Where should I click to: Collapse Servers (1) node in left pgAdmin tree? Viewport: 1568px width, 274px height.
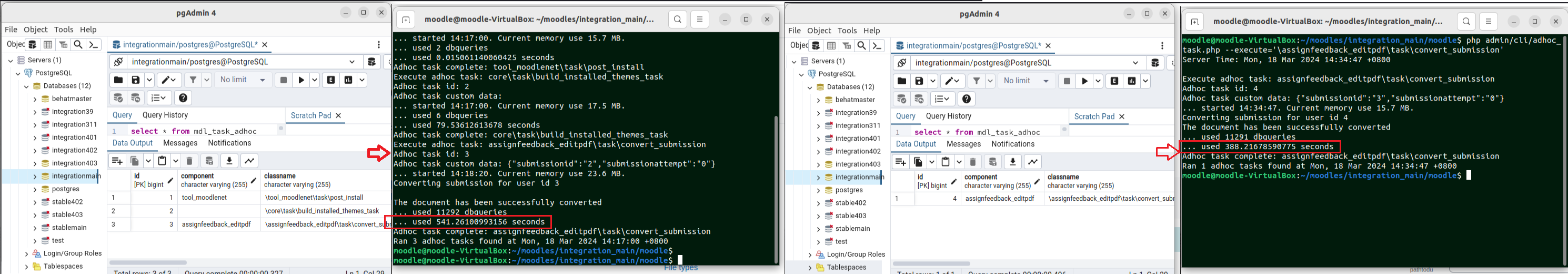tap(11, 60)
